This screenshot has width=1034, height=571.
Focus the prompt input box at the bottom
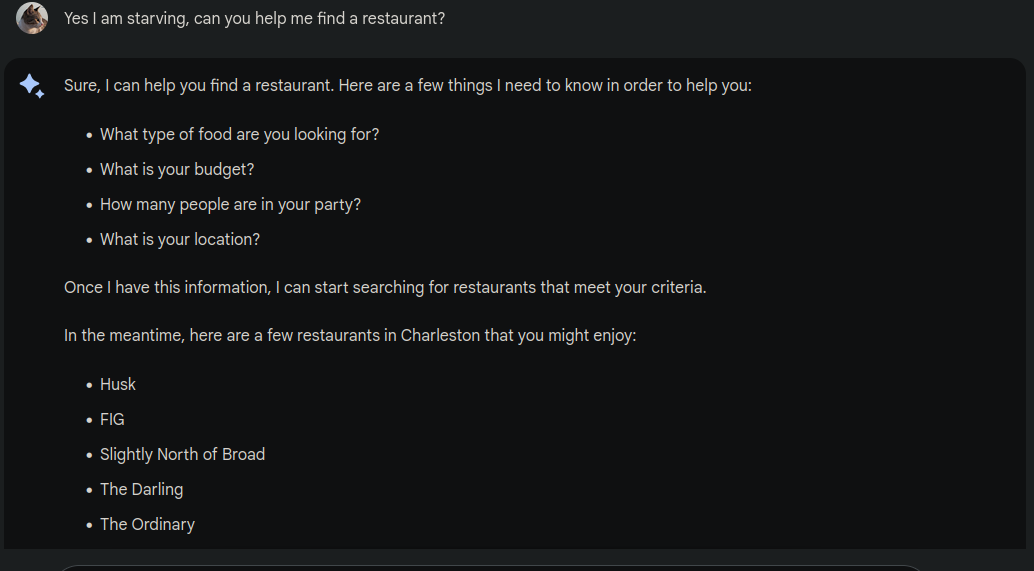pyautogui.click(x=490, y=566)
